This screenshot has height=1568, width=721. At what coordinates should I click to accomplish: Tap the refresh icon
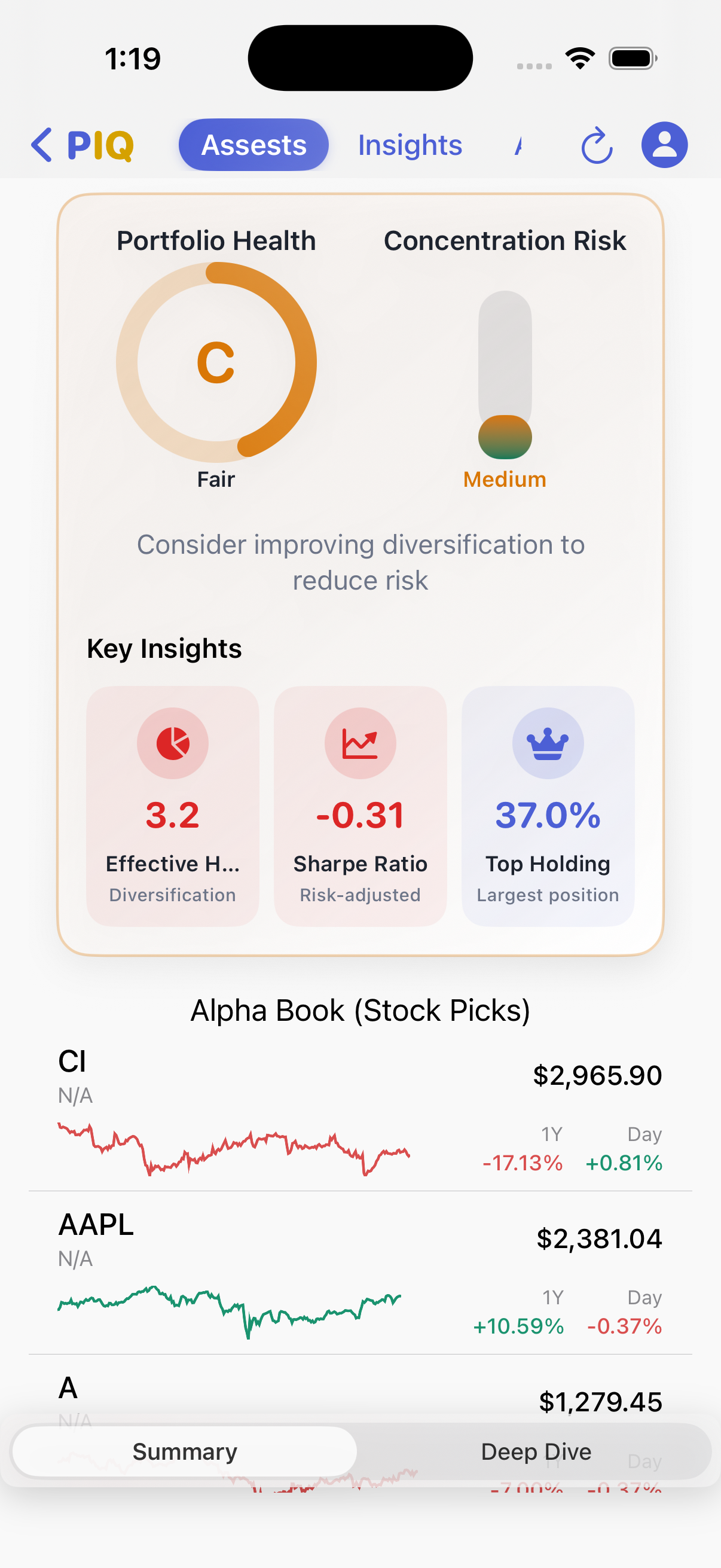click(x=596, y=146)
